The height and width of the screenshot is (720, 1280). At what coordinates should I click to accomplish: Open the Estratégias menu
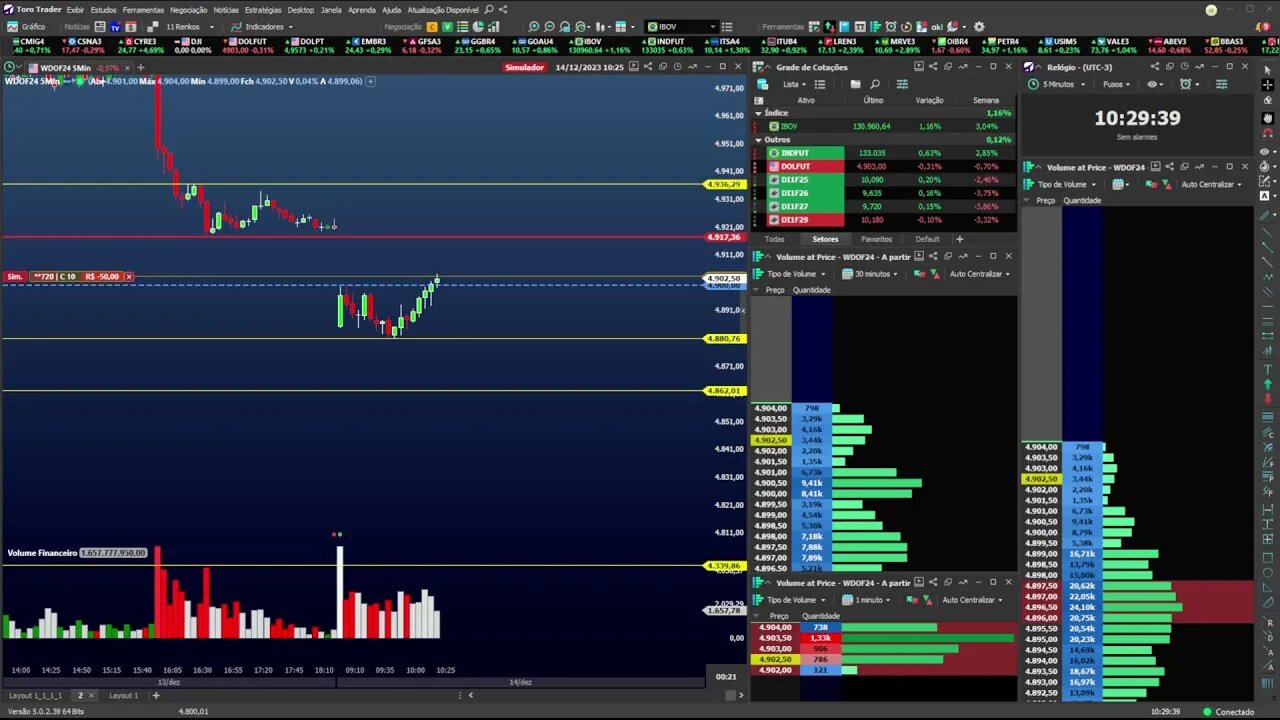[x=263, y=10]
